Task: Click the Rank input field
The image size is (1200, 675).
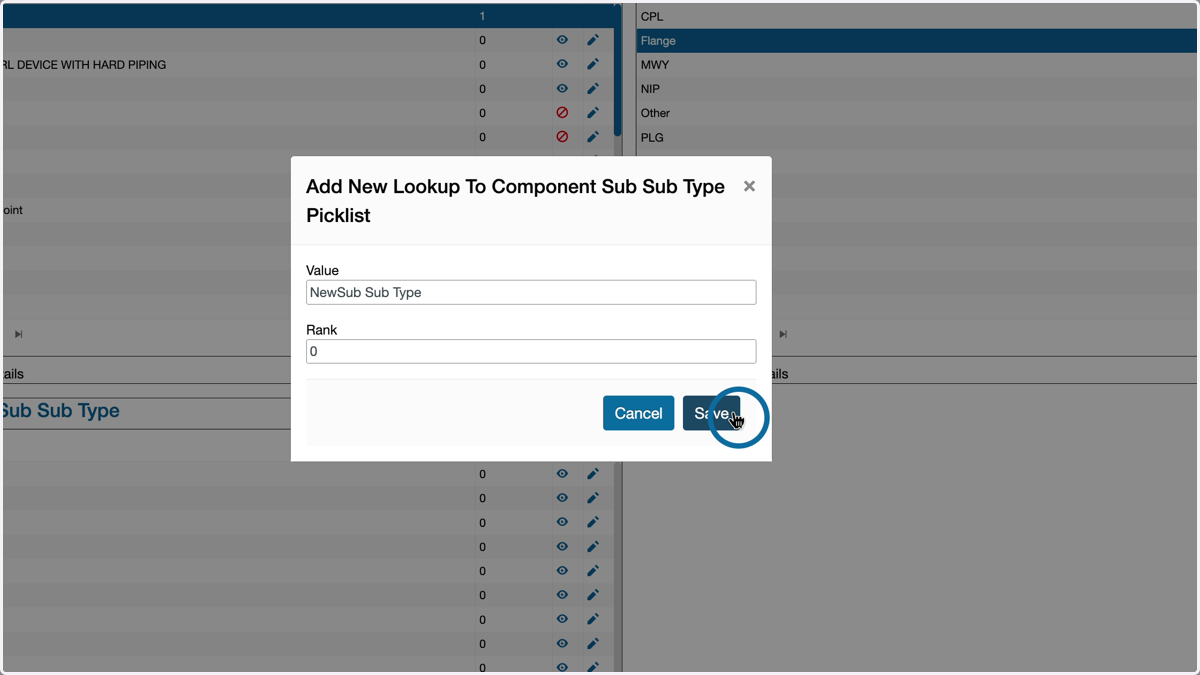Action: pos(531,351)
